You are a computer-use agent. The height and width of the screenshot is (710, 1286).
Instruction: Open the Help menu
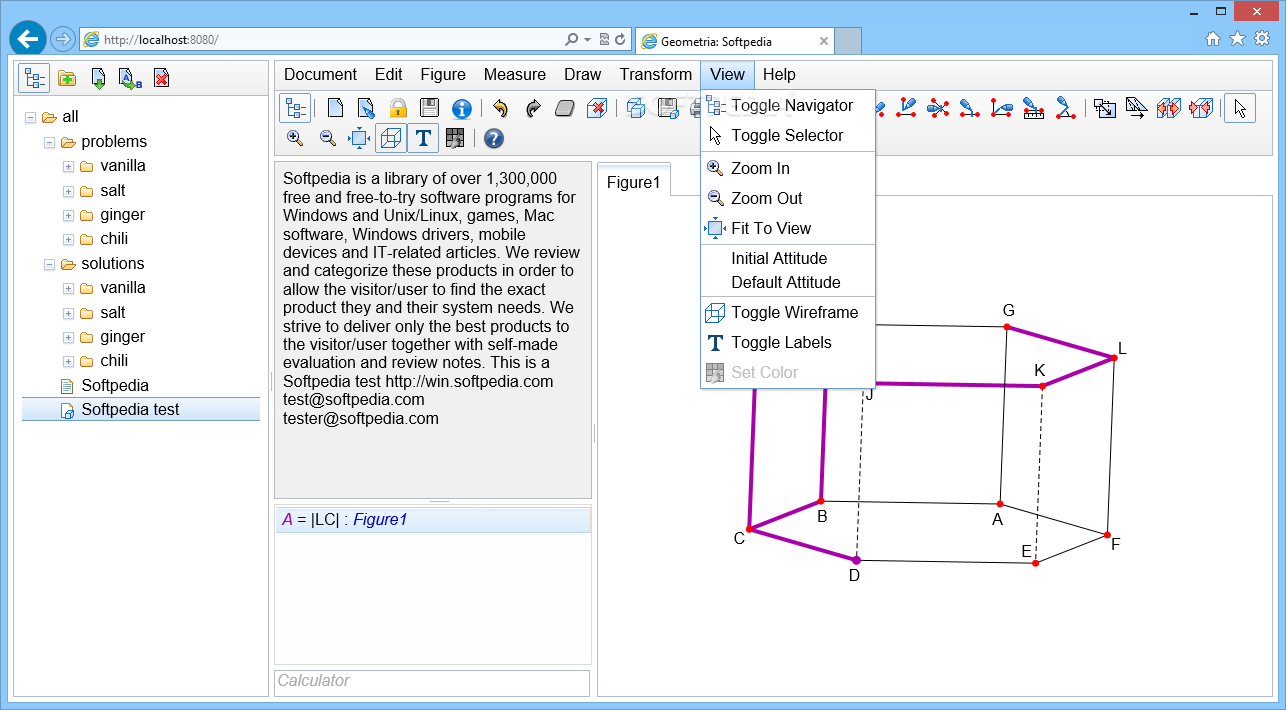[779, 74]
